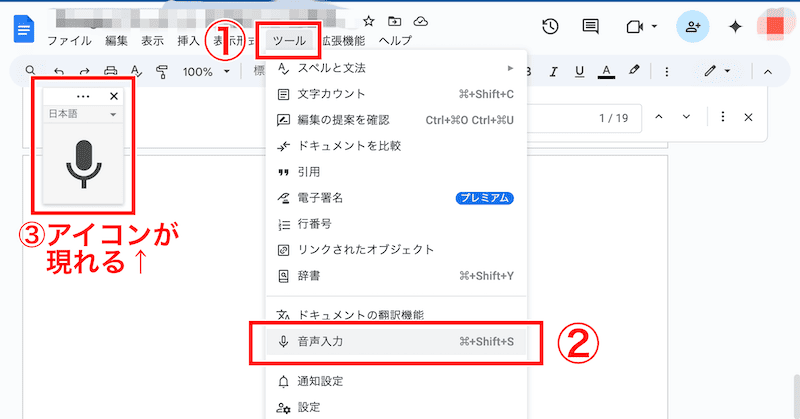This screenshot has height=419, width=800.
Task: Click the microphone icon to start voice input
Action: coord(84,163)
